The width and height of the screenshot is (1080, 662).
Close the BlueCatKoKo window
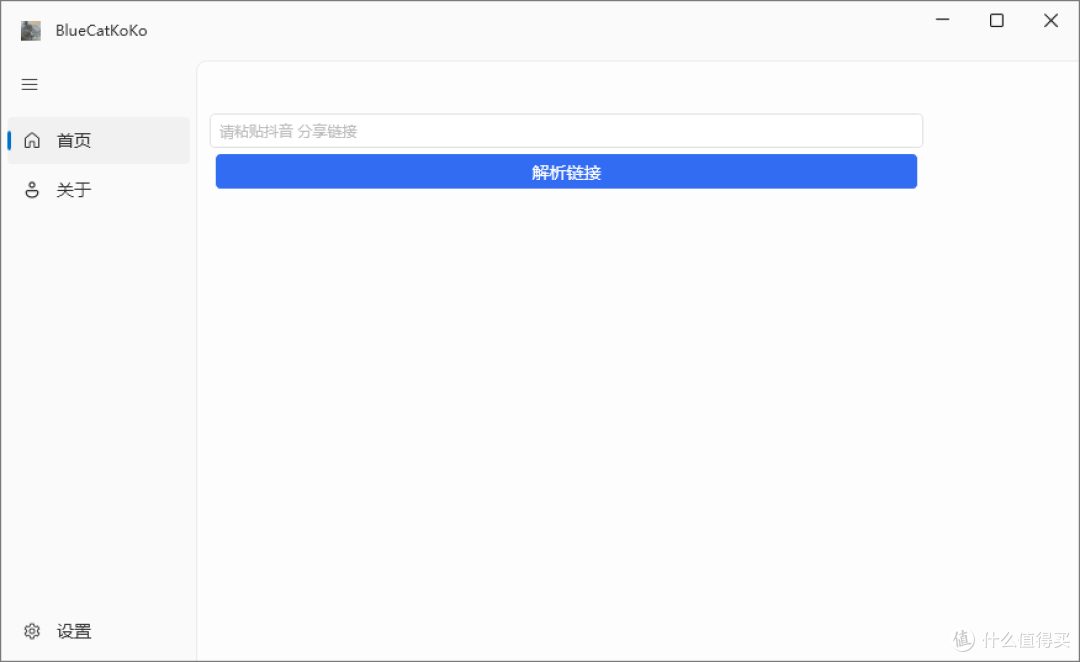click(x=1050, y=20)
